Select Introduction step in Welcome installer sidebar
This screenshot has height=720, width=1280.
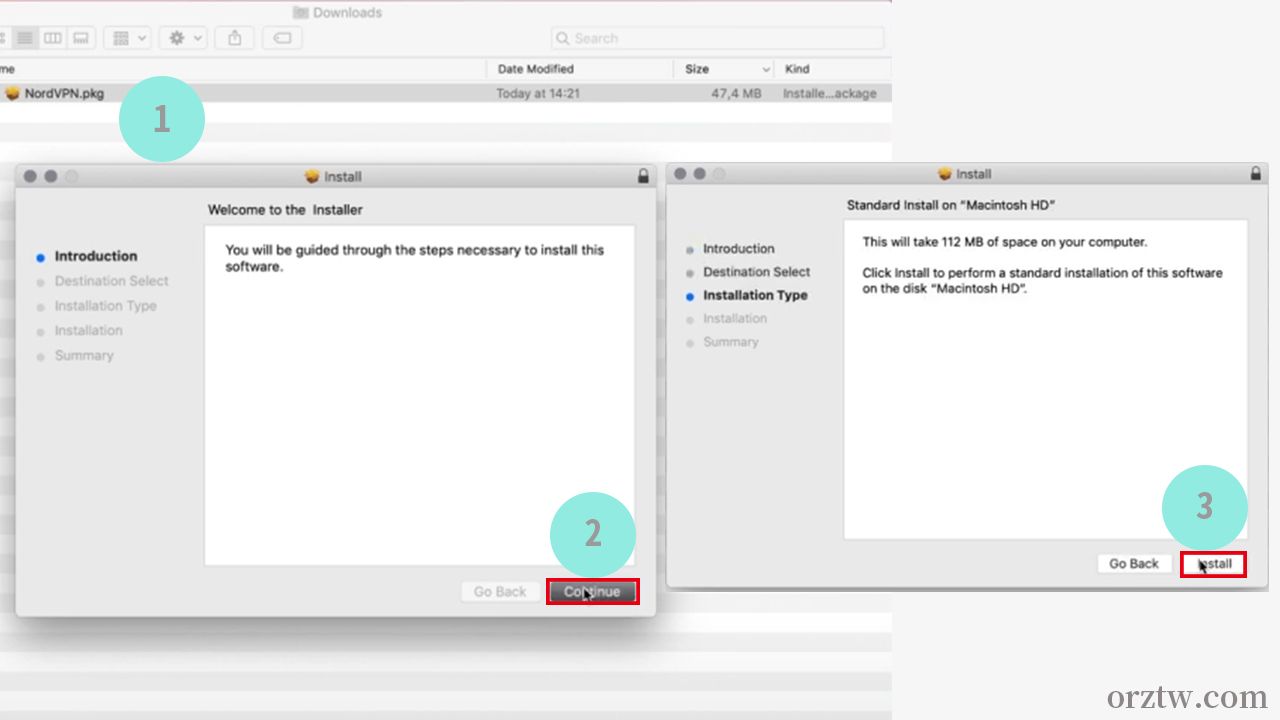pos(96,256)
